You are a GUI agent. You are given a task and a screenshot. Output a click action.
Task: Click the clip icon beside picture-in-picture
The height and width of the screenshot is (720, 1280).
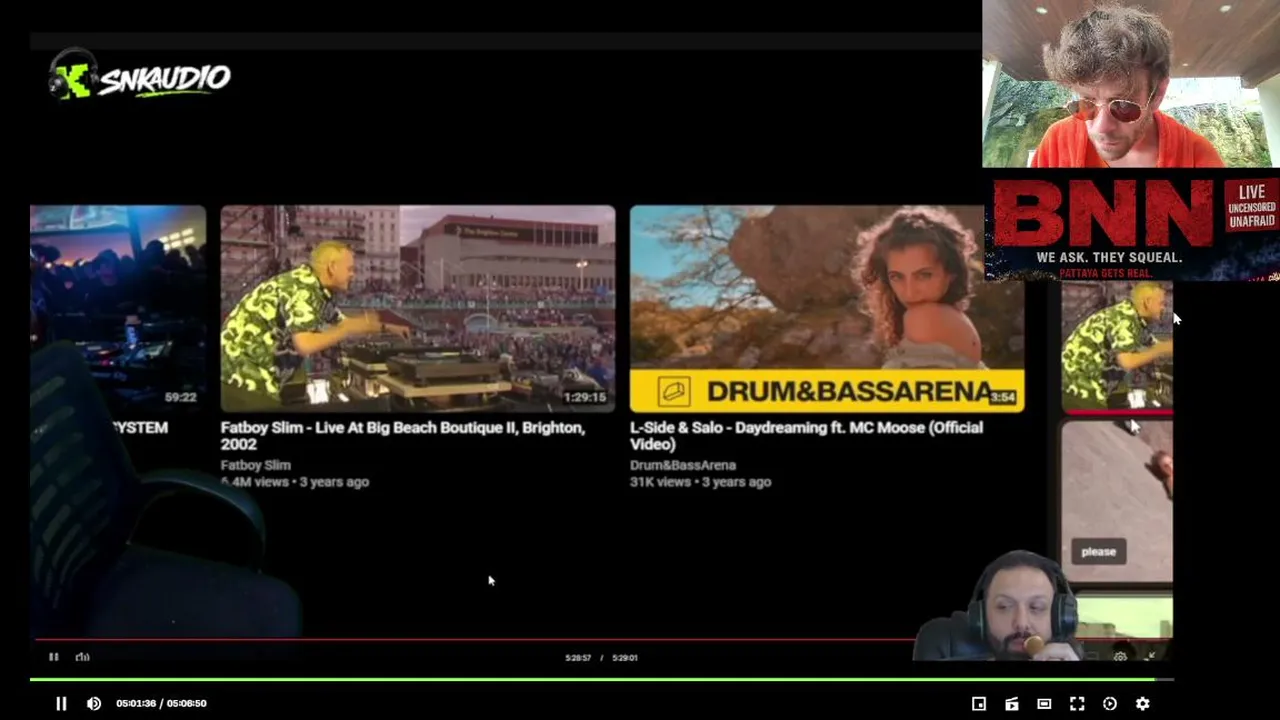[1012, 703]
